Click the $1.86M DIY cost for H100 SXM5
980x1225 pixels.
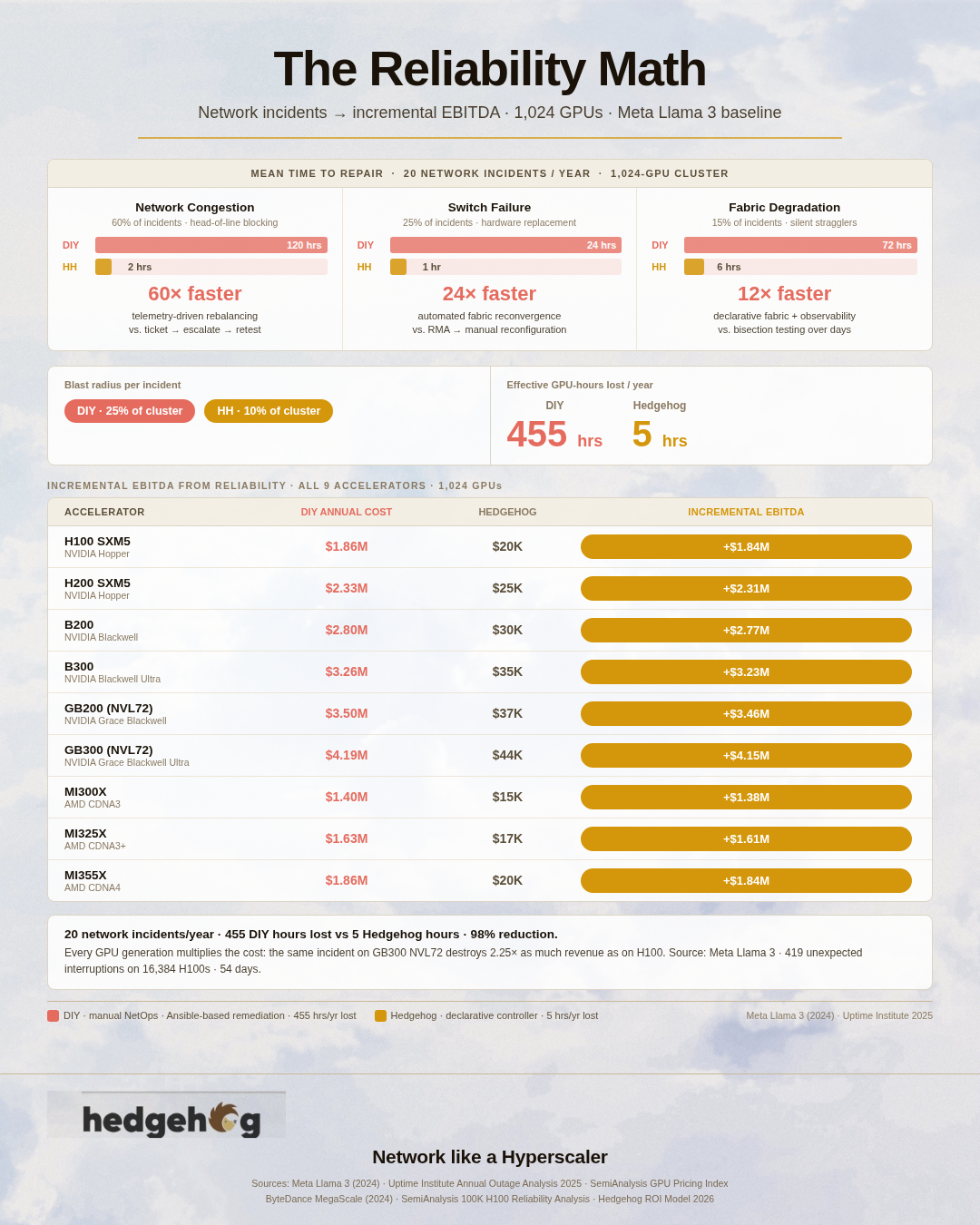pos(347,547)
